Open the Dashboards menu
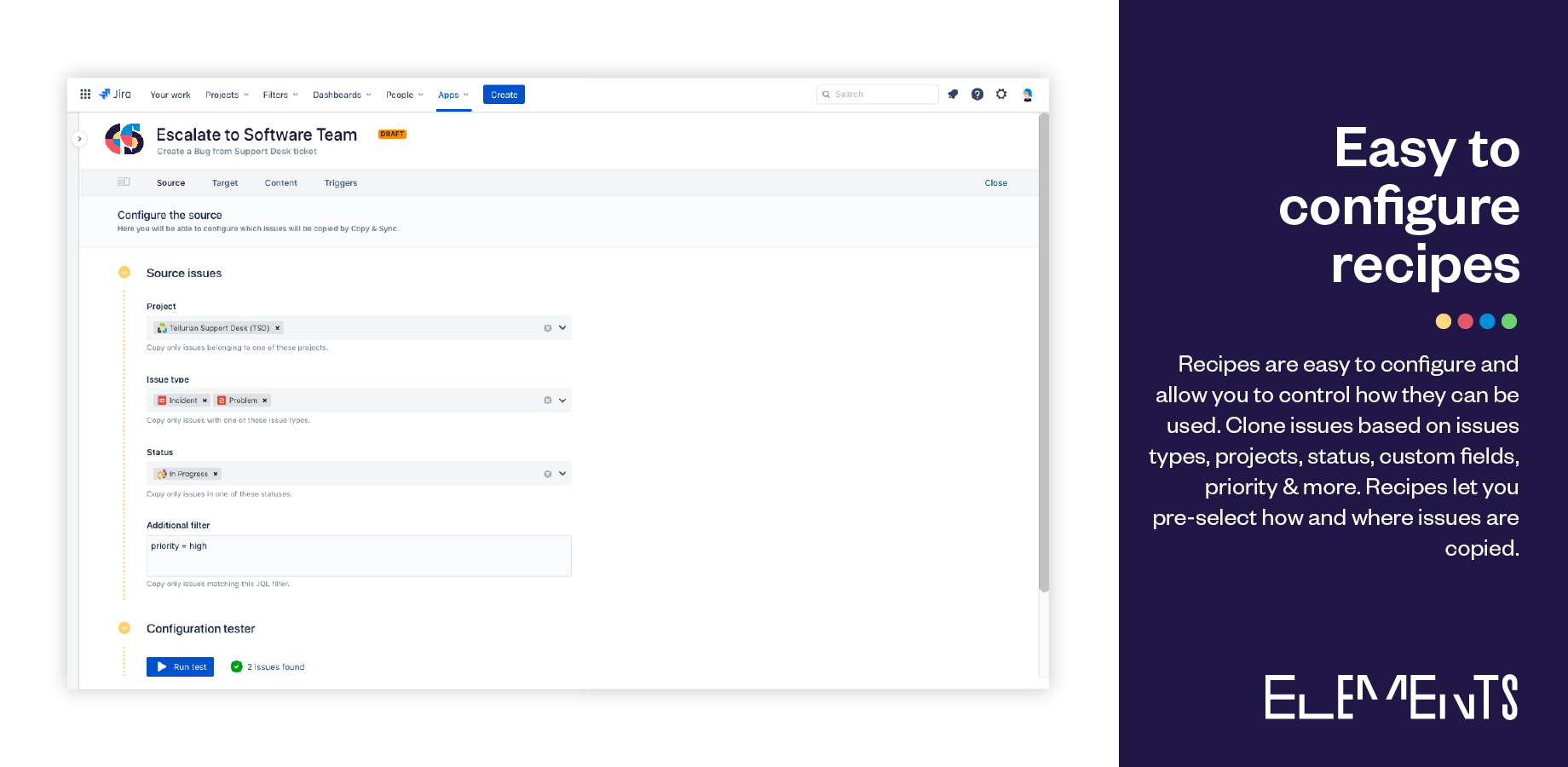The width and height of the screenshot is (1568, 767). 342,95
